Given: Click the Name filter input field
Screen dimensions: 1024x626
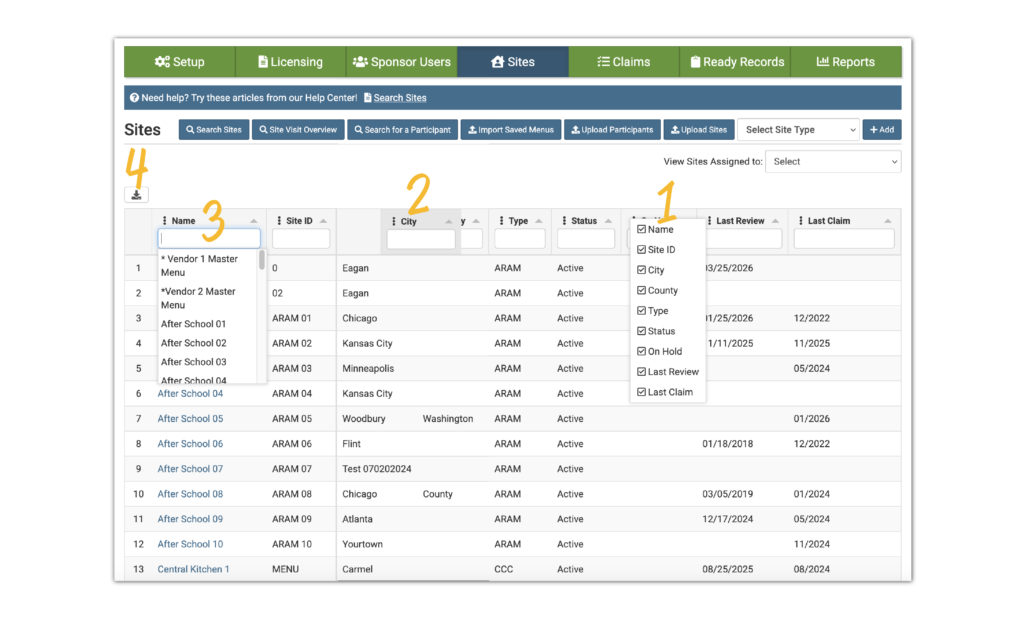Looking at the screenshot, I should pyautogui.click(x=209, y=238).
